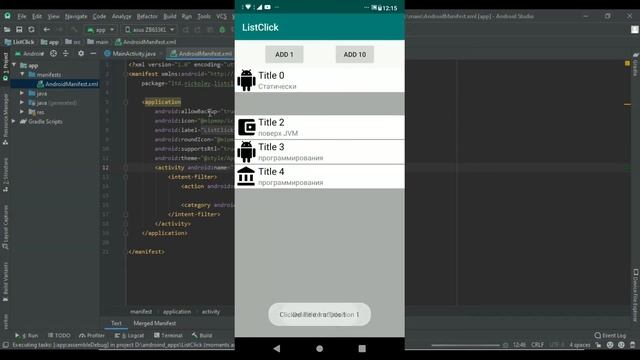Collapse the manifests folder node
The width and height of the screenshot is (640, 360).
[x=22, y=74]
